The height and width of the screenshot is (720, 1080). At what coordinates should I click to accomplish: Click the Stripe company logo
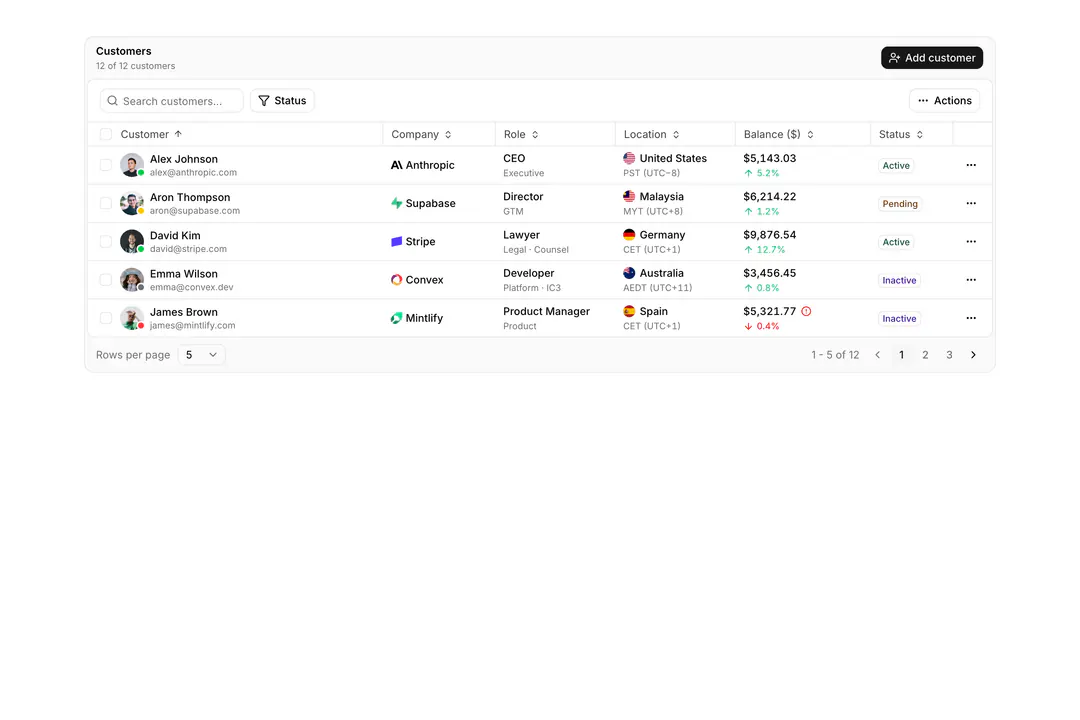click(x=397, y=242)
